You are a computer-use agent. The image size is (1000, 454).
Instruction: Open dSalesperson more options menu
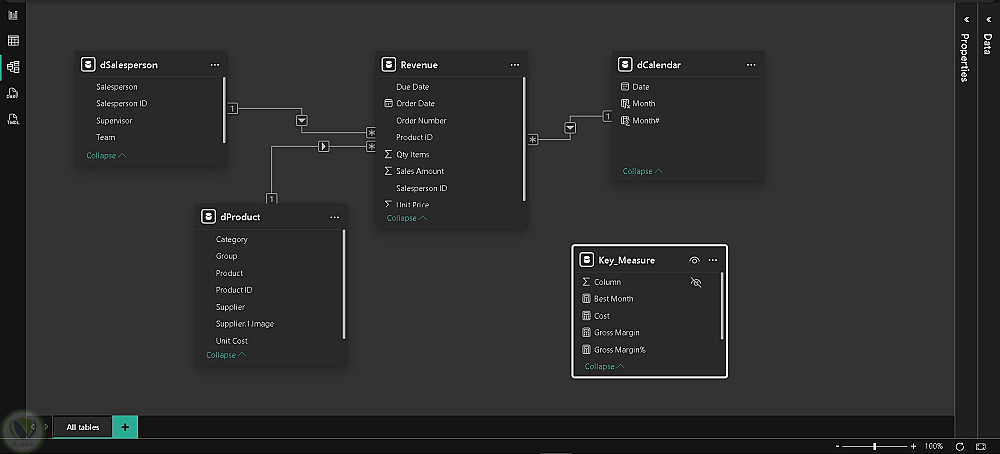click(x=215, y=65)
